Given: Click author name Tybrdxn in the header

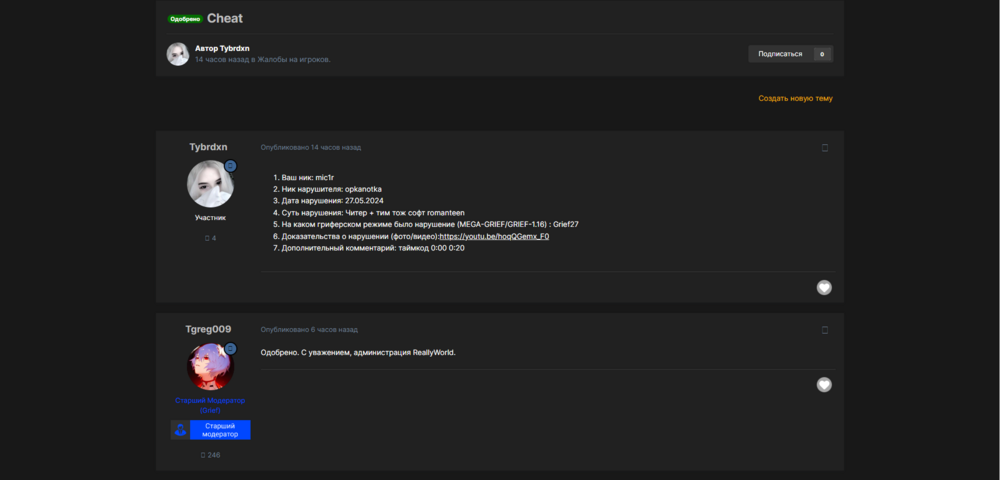Looking at the screenshot, I should tap(234, 48).
